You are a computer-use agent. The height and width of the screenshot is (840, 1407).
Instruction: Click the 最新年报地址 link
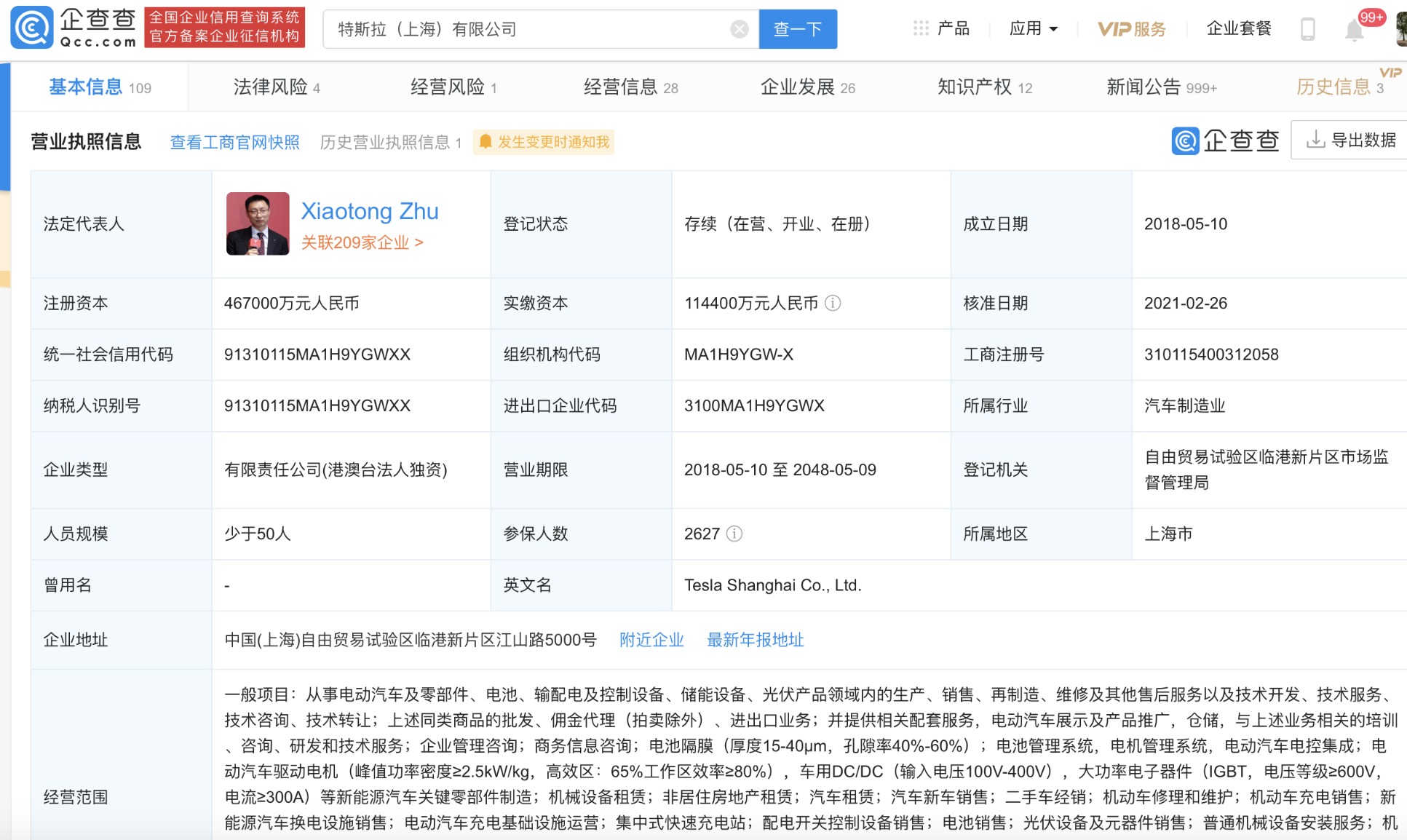[756, 640]
